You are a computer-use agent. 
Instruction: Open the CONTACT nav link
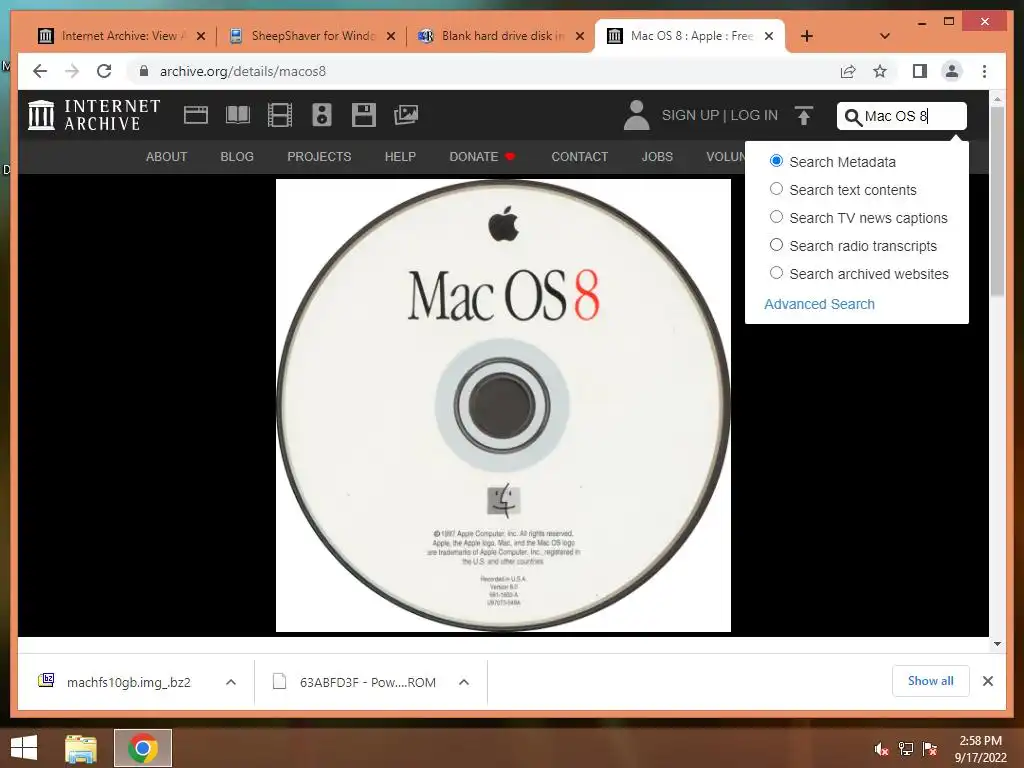(x=580, y=157)
